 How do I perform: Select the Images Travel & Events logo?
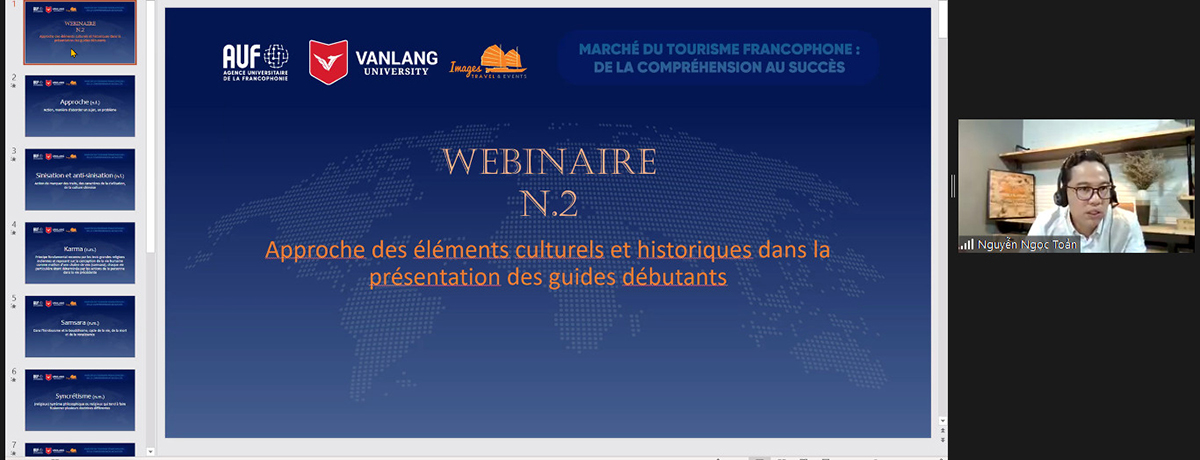tap(488, 63)
